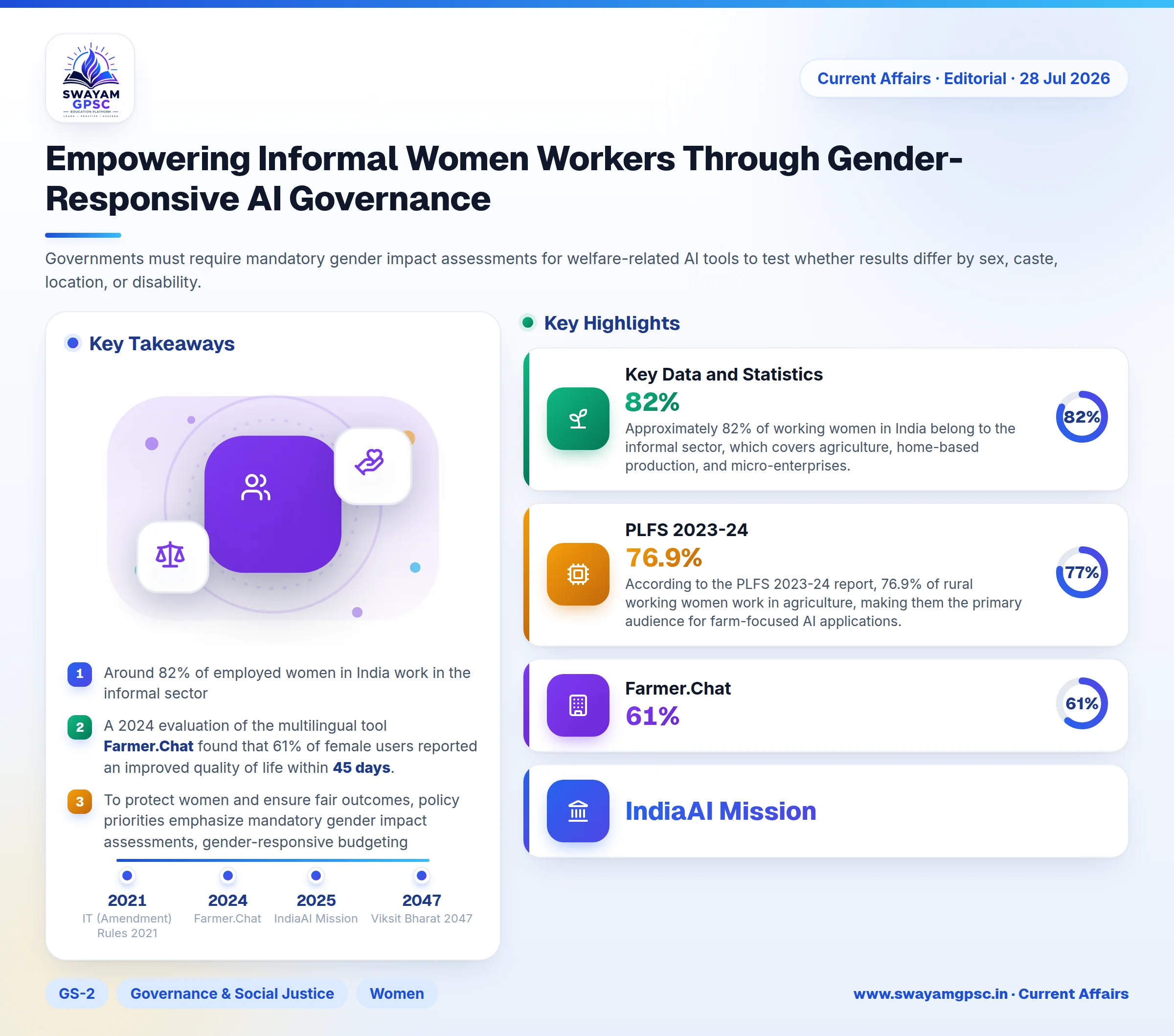
Task: Click the Women tag
Action: point(397,993)
